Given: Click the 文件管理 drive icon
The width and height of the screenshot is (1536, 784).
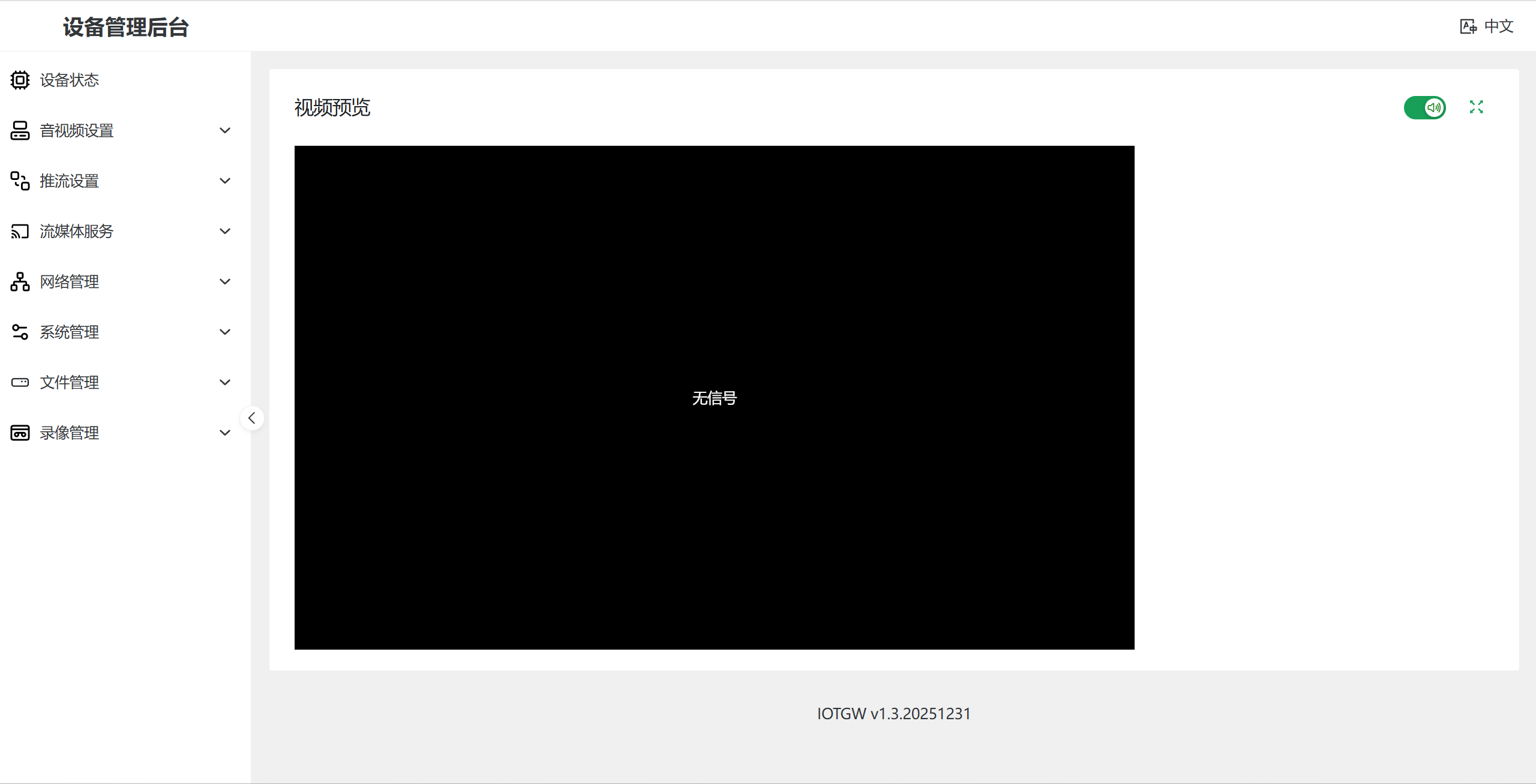Looking at the screenshot, I should point(20,382).
